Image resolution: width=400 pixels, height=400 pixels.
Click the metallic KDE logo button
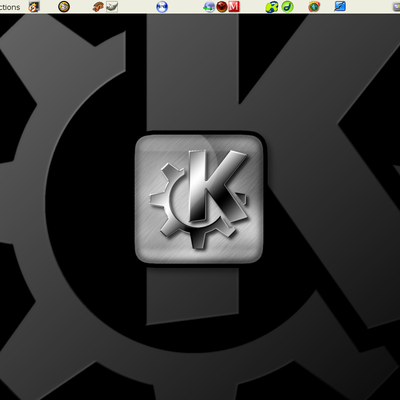pos(199,199)
